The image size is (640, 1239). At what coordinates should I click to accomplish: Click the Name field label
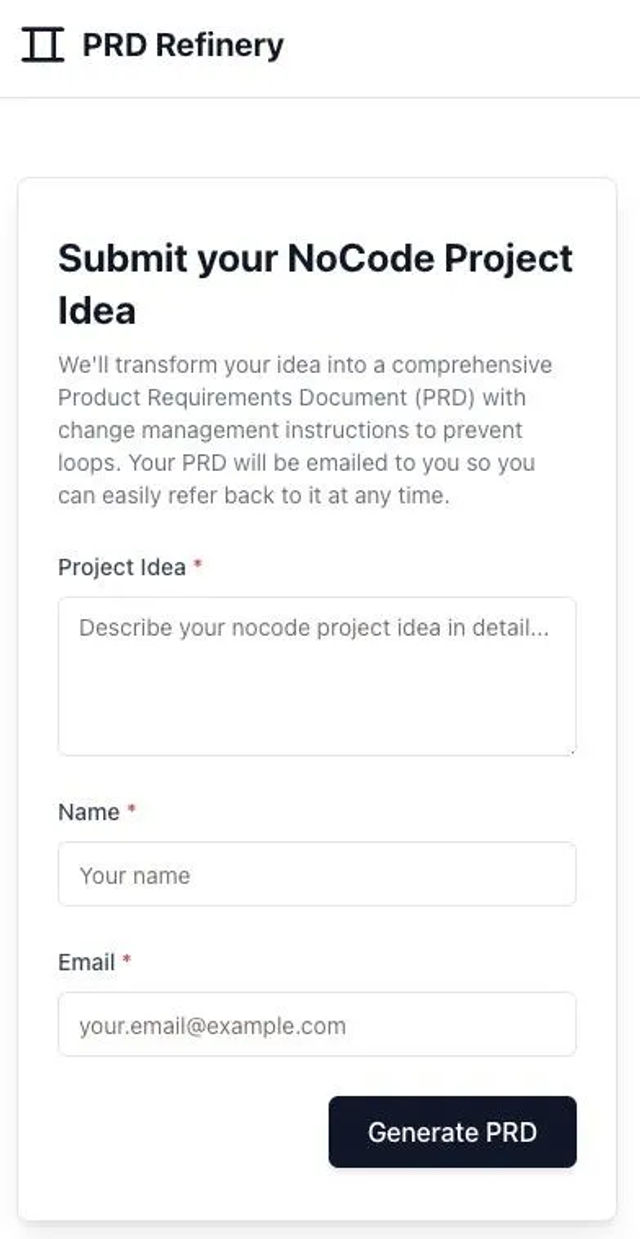(89, 812)
